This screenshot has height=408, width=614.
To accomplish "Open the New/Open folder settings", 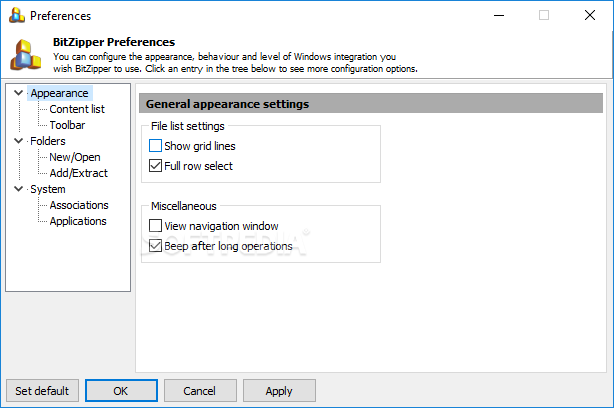I will [75, 157].
